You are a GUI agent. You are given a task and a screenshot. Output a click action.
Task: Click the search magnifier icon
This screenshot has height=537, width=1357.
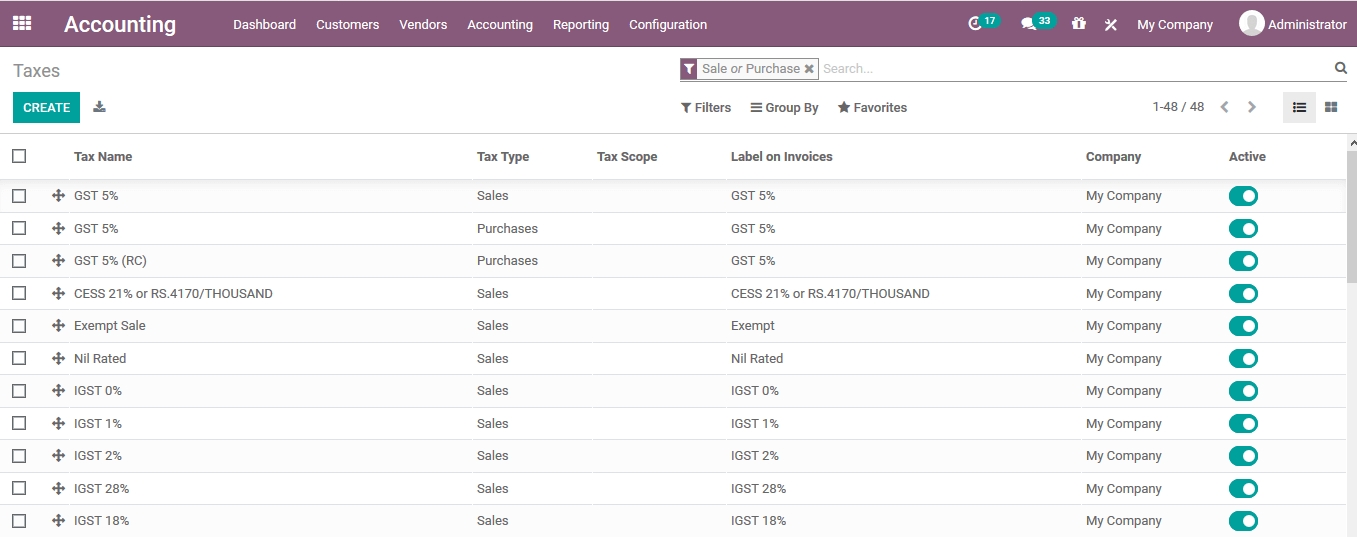click(1340, 68)
